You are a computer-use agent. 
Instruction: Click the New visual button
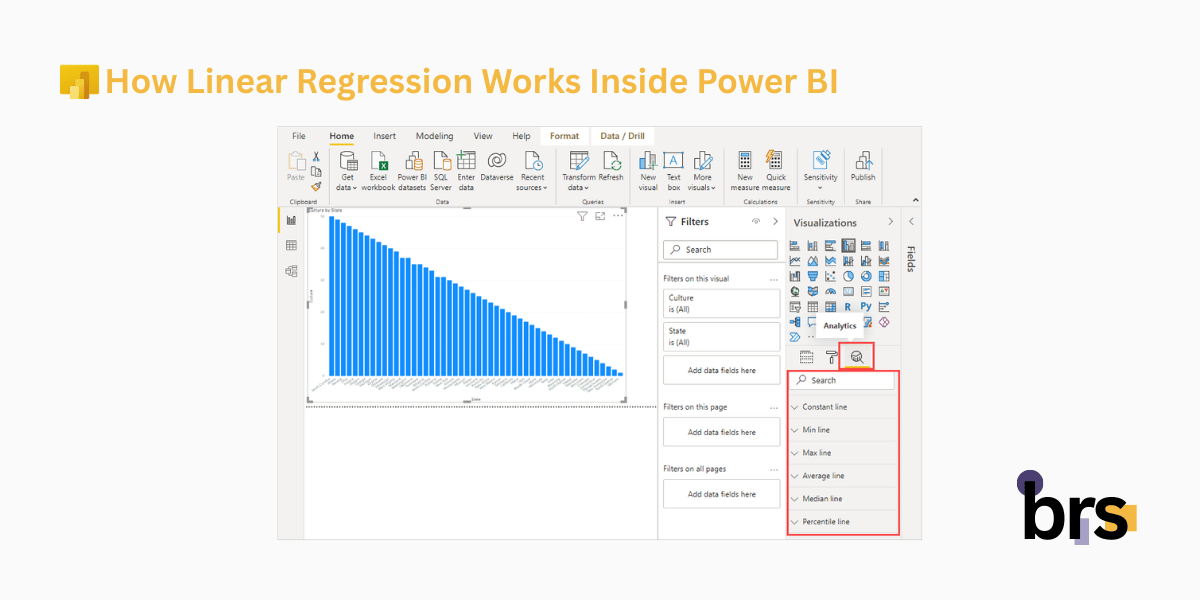(647, 168)
